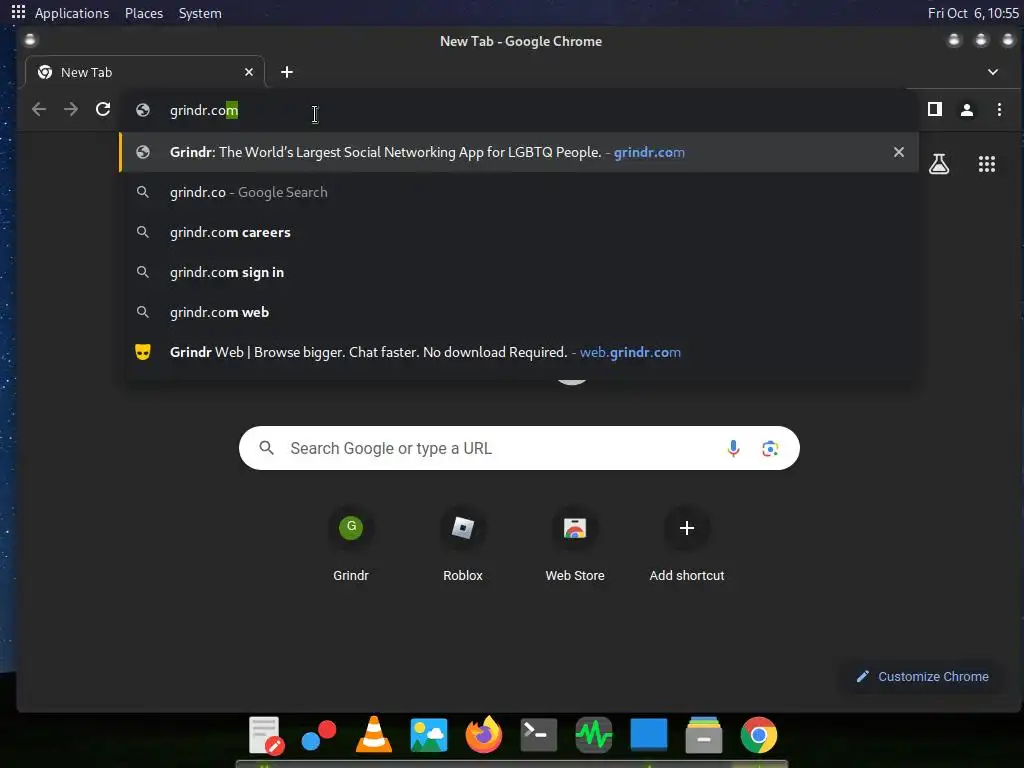Open a new tab with plus button
Image resolution: width=1024 pixels, height=768 pixels.
coord(287,72)
